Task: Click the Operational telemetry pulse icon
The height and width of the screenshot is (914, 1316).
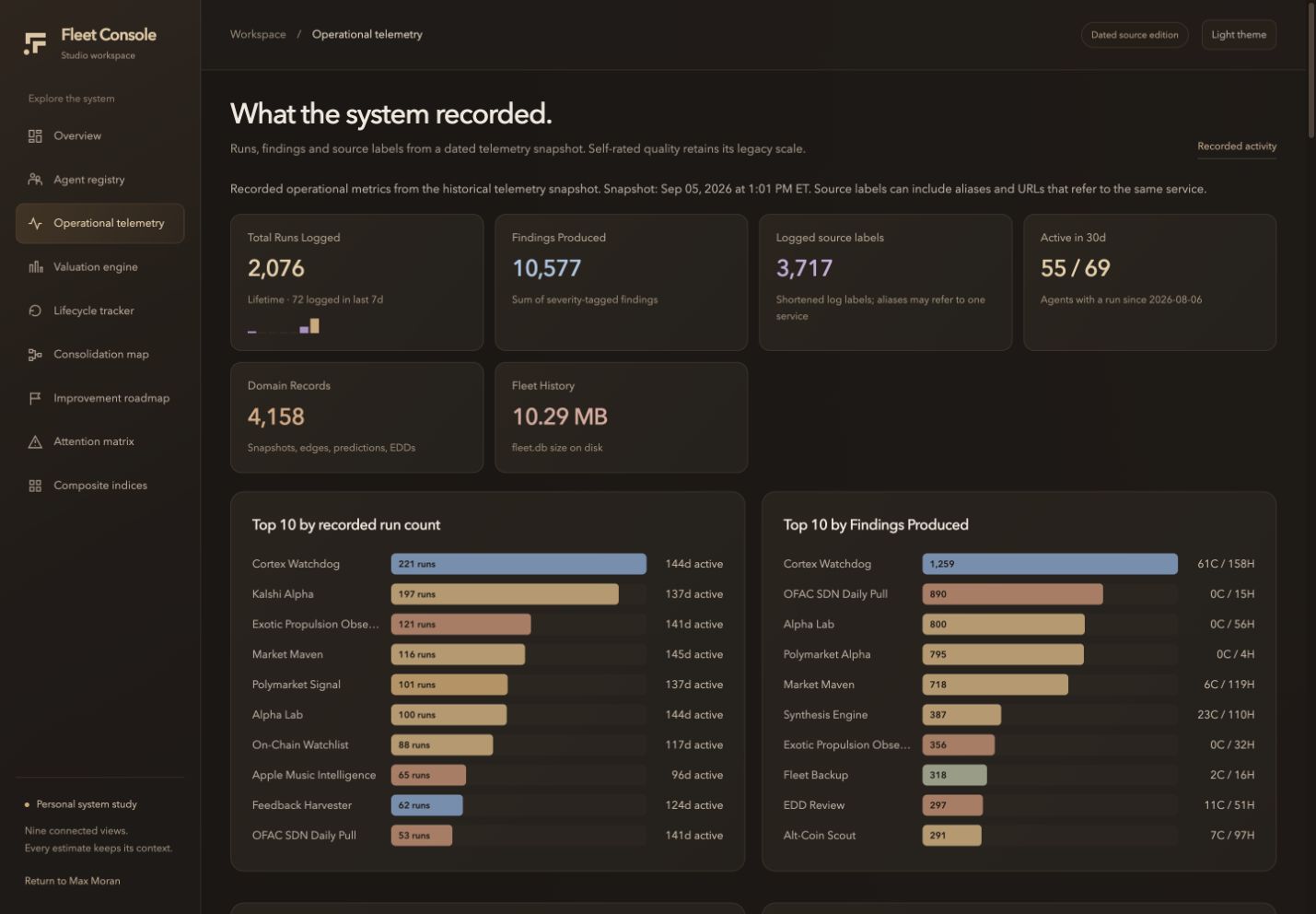Action: coord(35,223)
